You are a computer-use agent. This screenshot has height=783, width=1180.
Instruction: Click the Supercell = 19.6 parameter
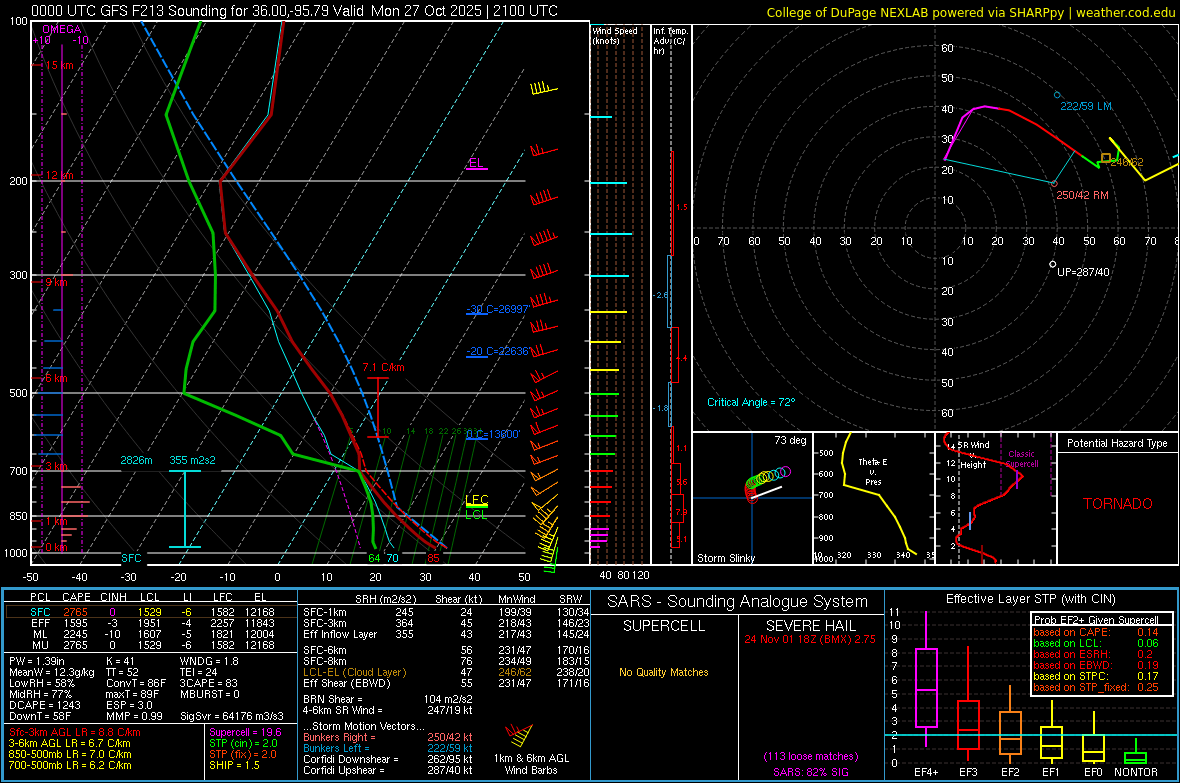coord(245,732)
